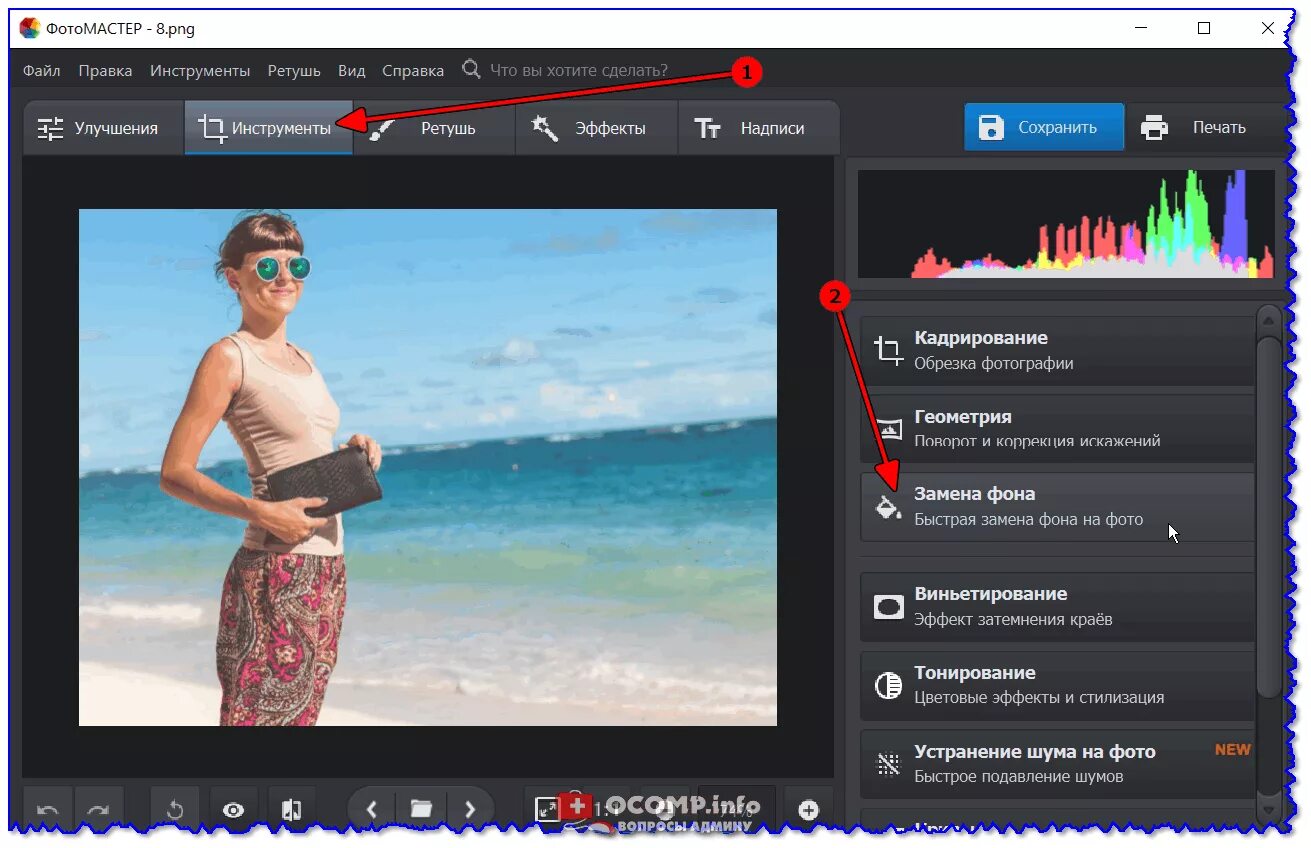Switch to the Улучшения tab
Screen dimensions: 1311x848
[x=103, y=128]
